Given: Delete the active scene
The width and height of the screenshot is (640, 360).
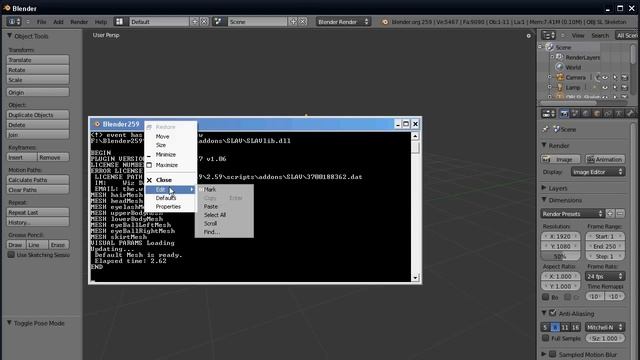Looking at the screenshot, I should pos(303,22).
